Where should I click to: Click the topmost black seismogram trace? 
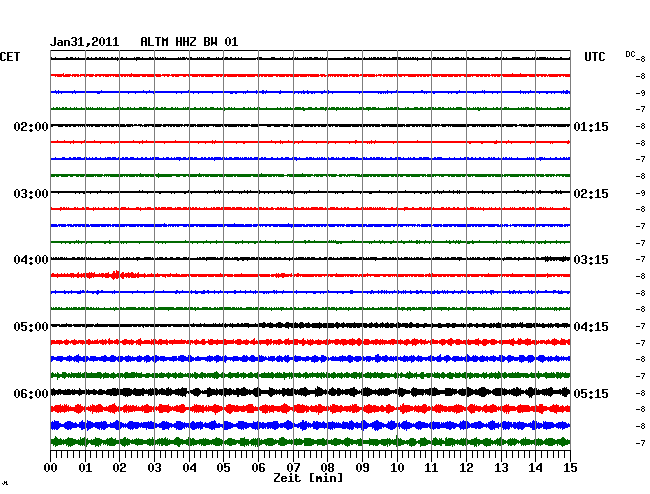(x=310, y=59)
